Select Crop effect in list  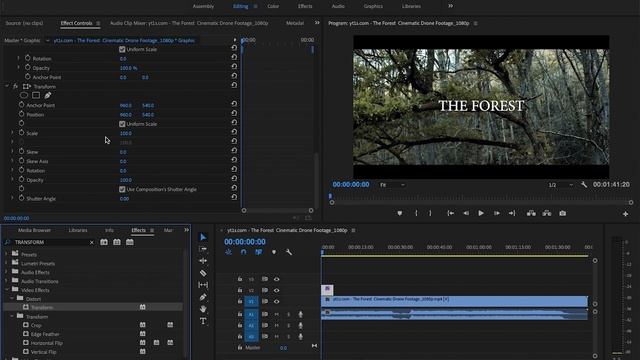[36, 325]
